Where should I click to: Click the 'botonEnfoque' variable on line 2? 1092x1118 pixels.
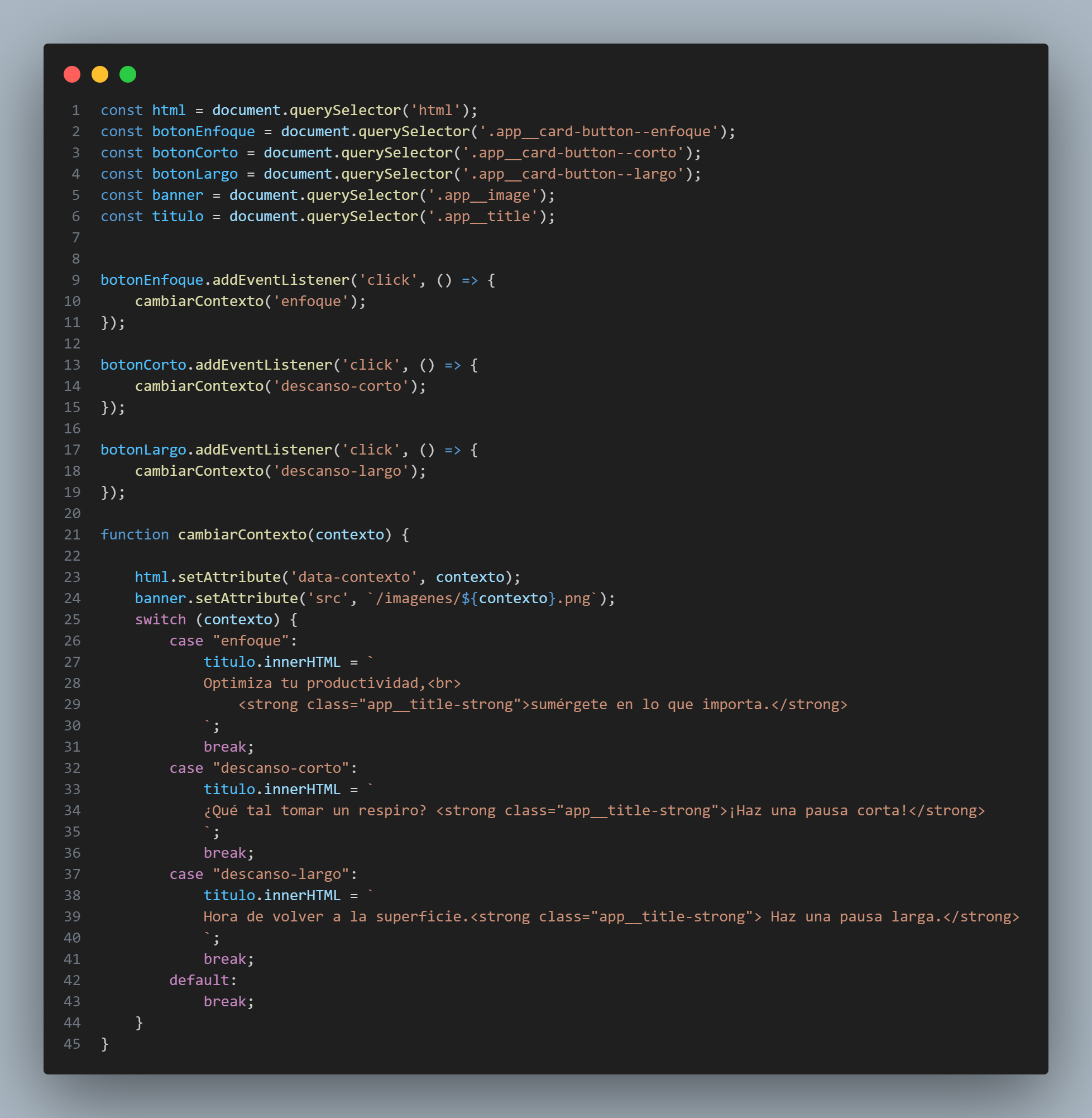click(x=204, y=131)
